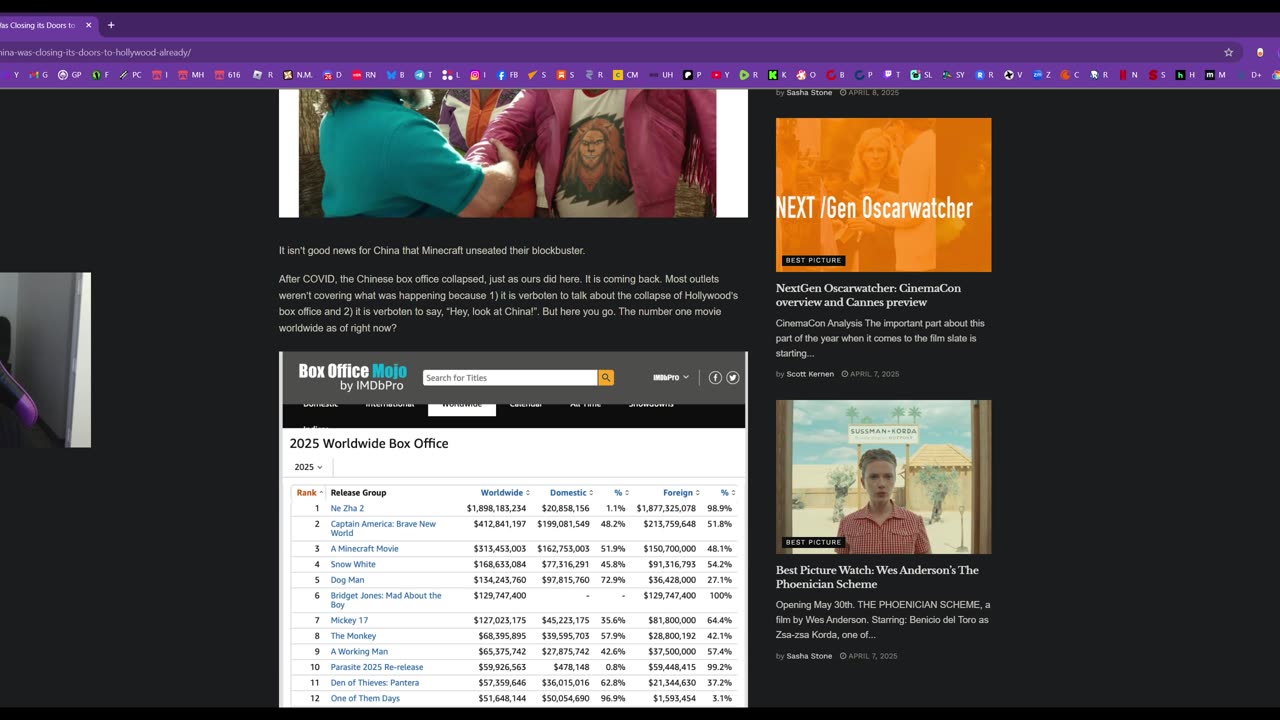This screenshot has width=1280, height=720.
Task: Open Den of Thieves: Pantera link
Action: [375, 683]
